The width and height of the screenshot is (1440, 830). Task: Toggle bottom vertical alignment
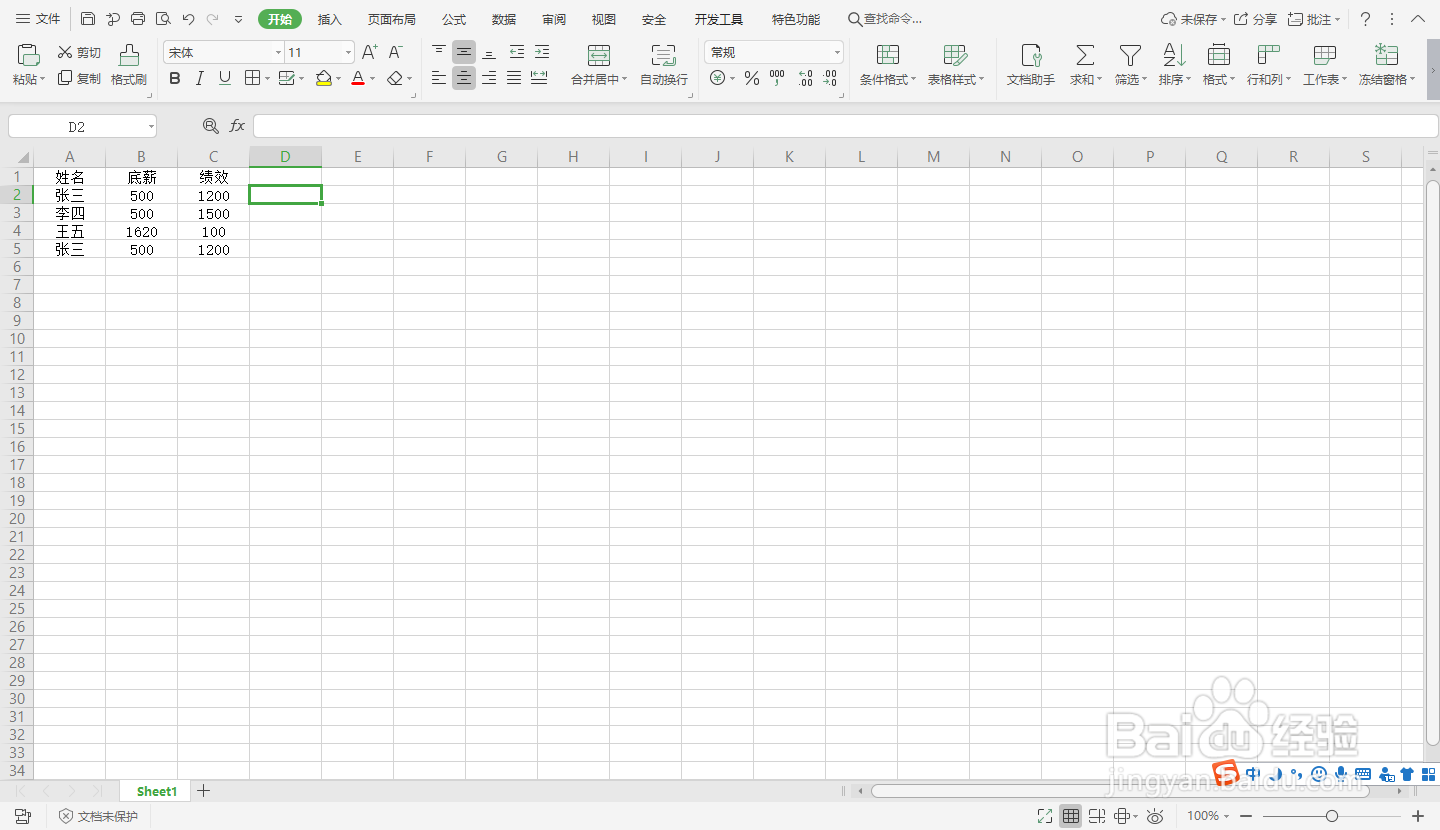[489, 52]
